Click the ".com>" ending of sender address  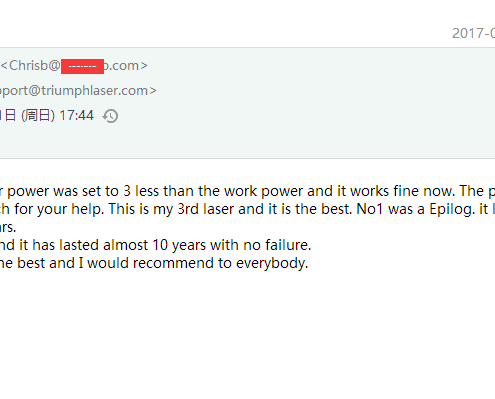126,66
